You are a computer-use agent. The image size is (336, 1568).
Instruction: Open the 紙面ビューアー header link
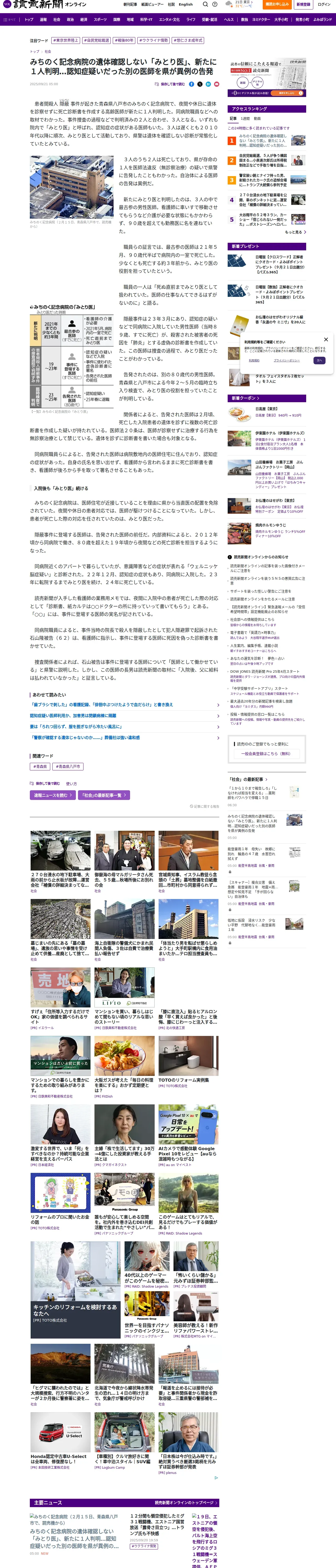[153, 4]
